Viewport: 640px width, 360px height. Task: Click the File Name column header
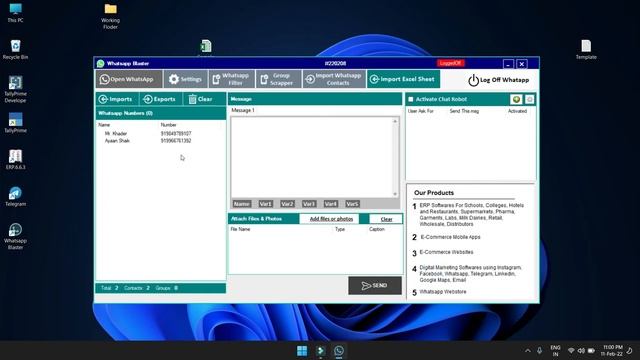[x=240, y=229]
